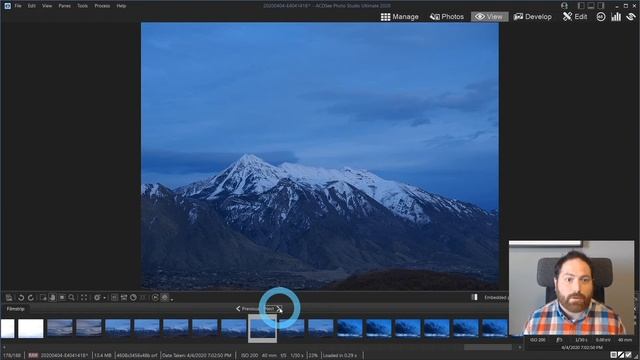Select the View mode tab

489,17
